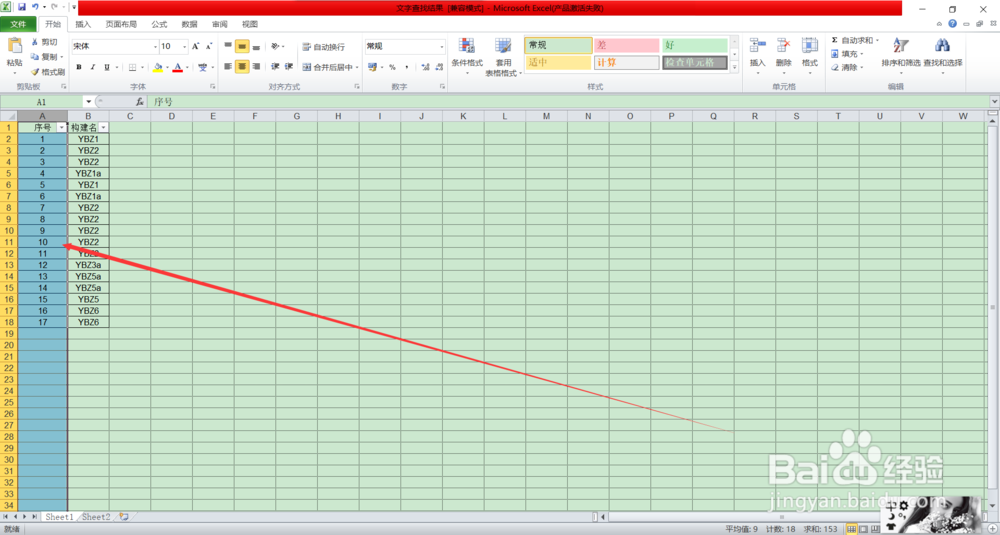Apply the 好 (Good) cell style
Image resolution: width=1000 pixels, height=535 pixels.
pyautogui.click(x=695, y=45)
